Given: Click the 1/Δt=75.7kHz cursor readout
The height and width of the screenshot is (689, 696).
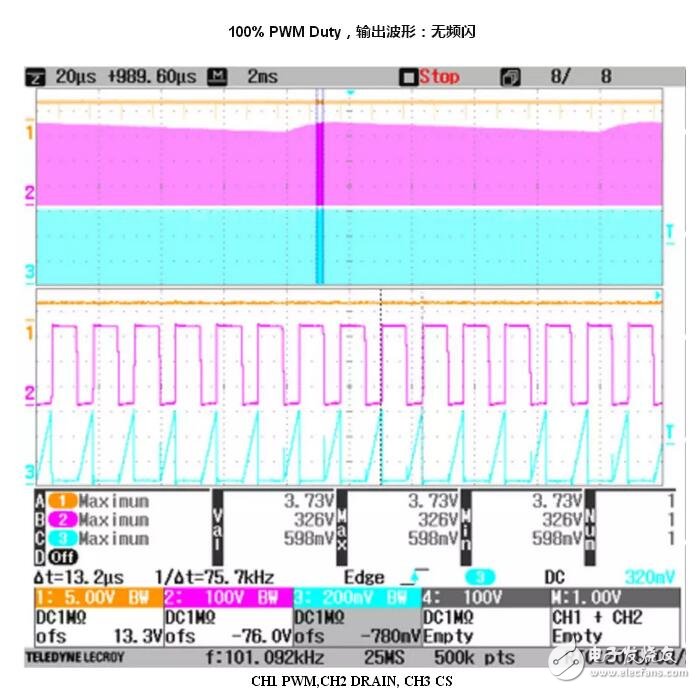Looking at the screenshot, I should 214,578.
